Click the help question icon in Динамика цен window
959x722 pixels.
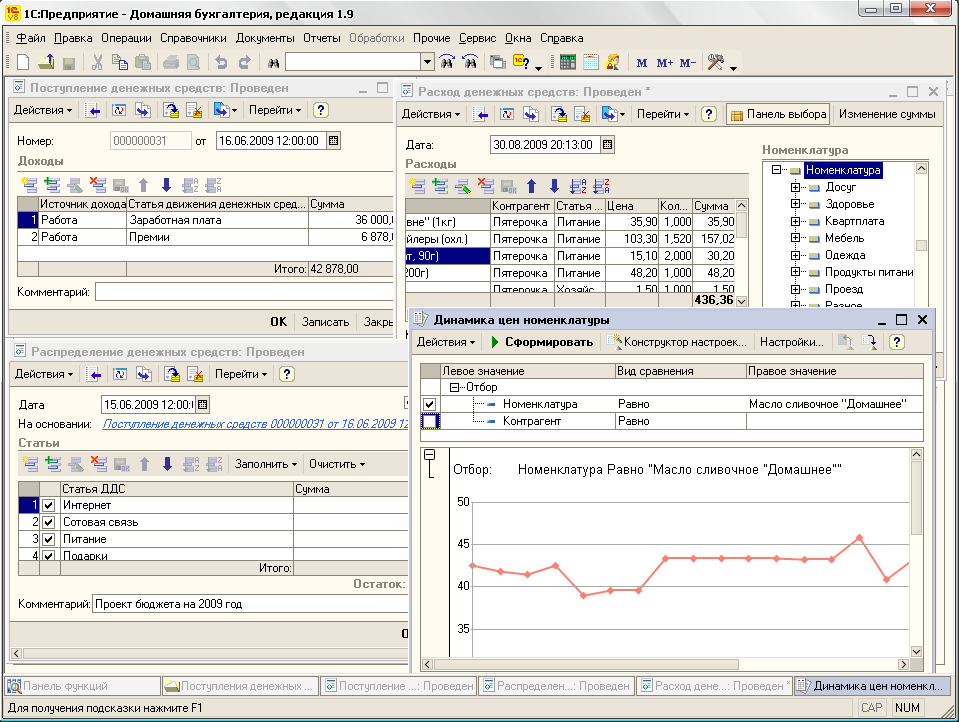896,342
